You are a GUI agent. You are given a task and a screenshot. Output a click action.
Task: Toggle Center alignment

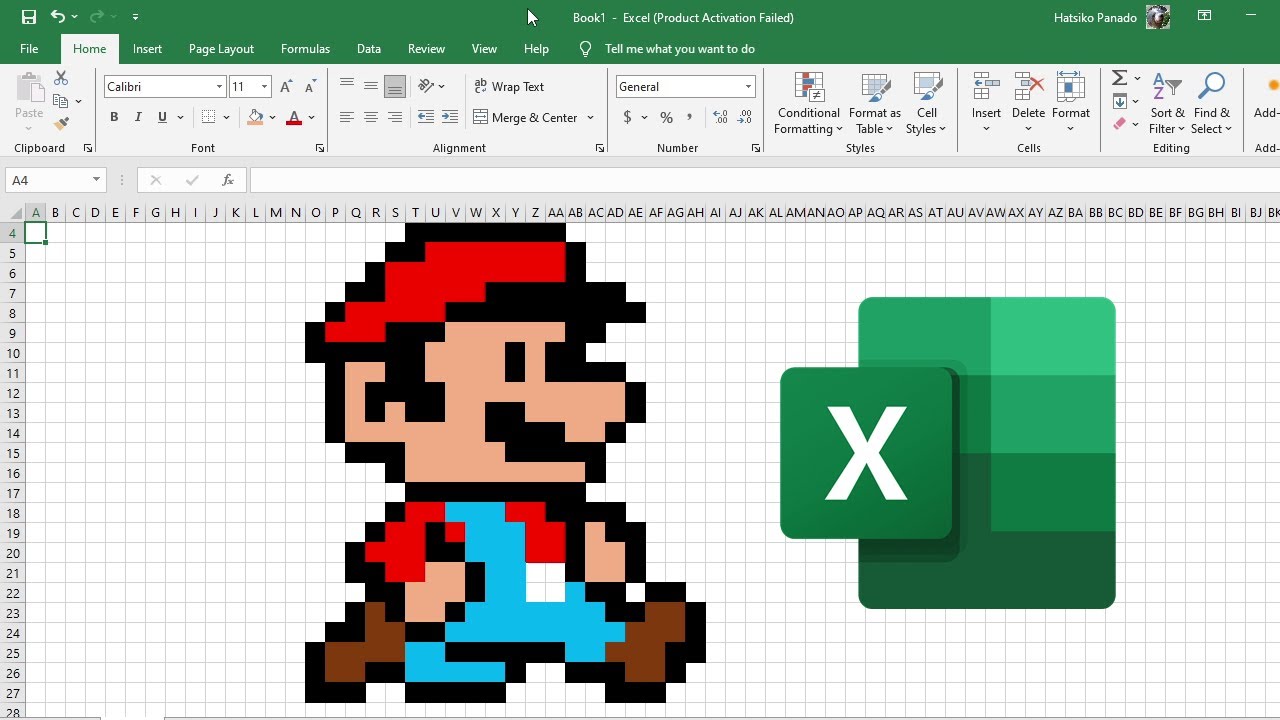(x=371, y=117)
